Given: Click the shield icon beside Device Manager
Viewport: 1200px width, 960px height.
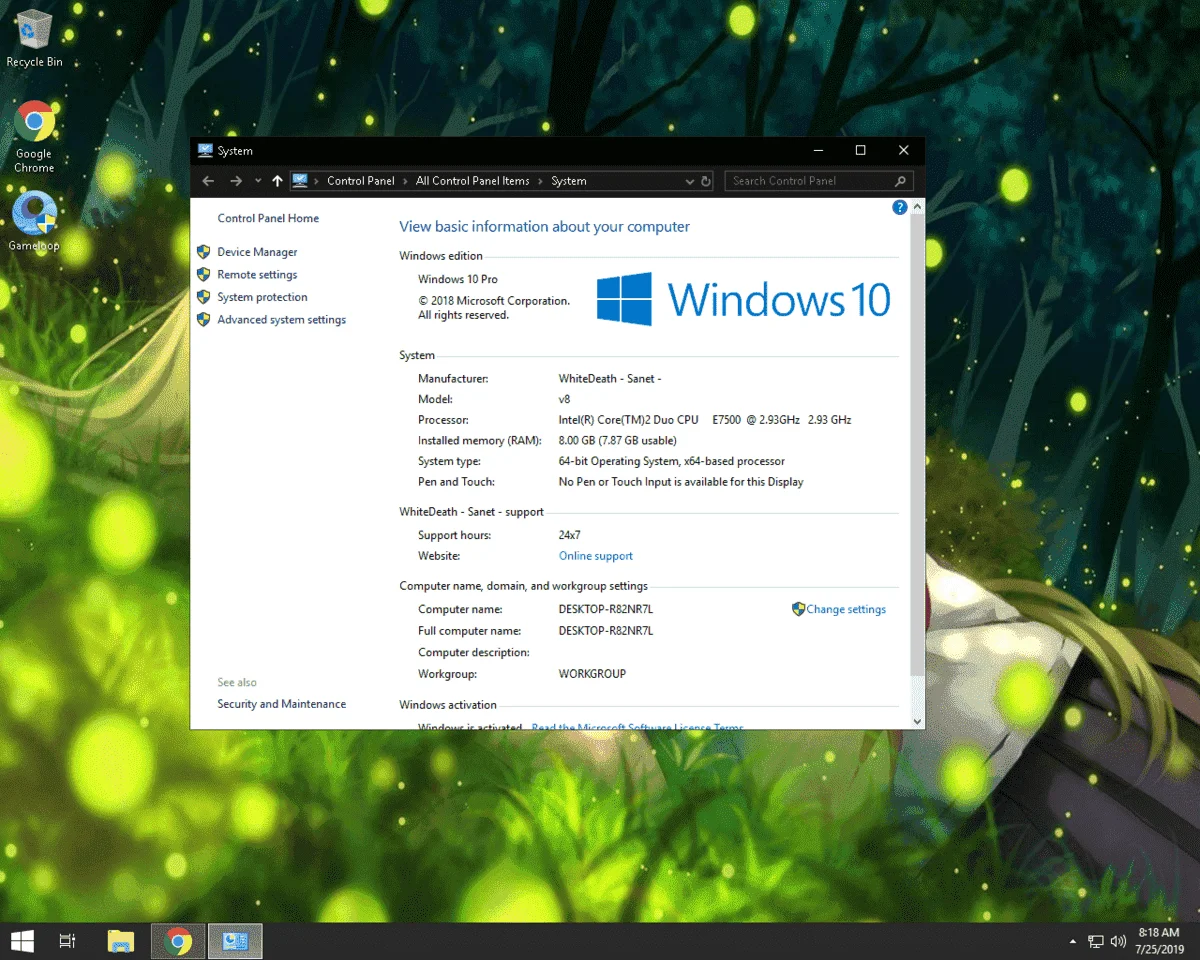Looking at the screenshot, I should pyautogui.click(x=203, y=252).
